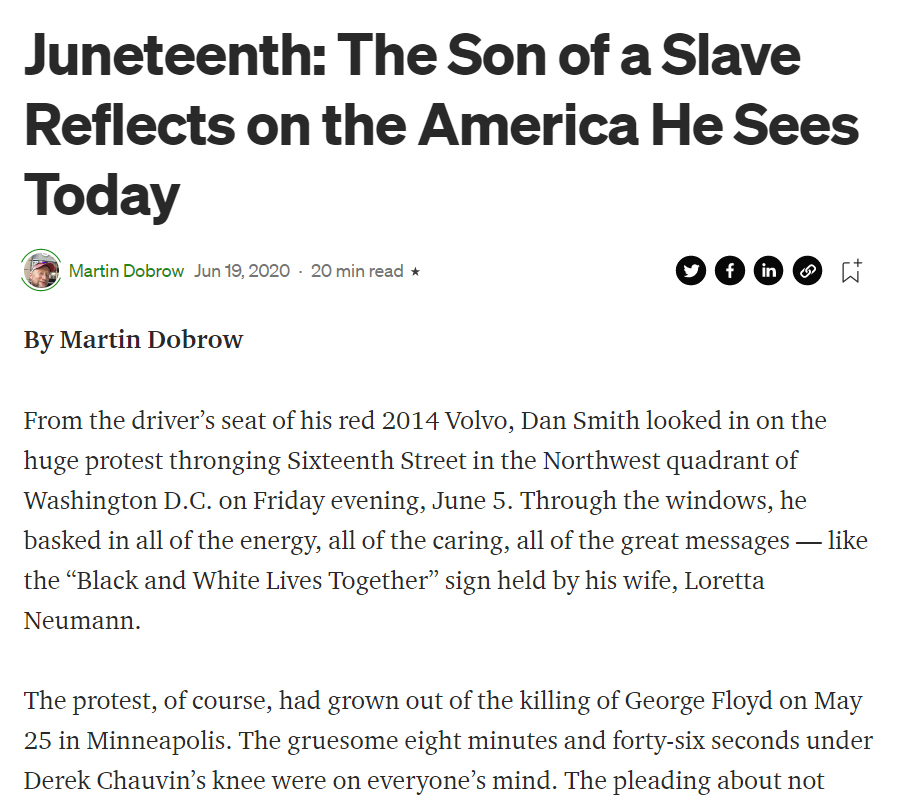Click the Jun 19, 2020 publish date
Image resolution: width=919 pixels, height=805 pixels.
[242, 271]
